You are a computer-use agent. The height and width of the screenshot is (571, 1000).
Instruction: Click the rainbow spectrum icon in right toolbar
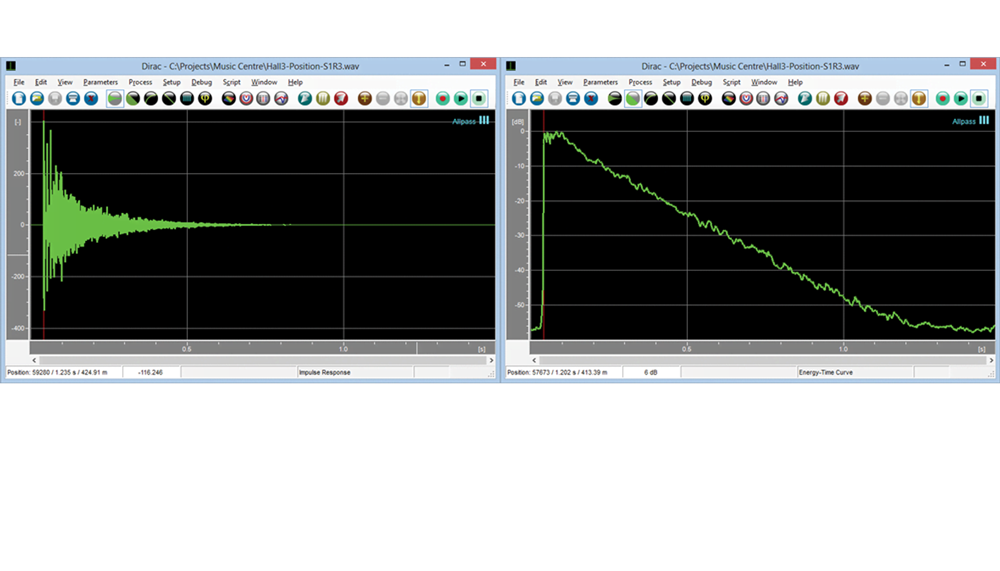coord(729,99)
